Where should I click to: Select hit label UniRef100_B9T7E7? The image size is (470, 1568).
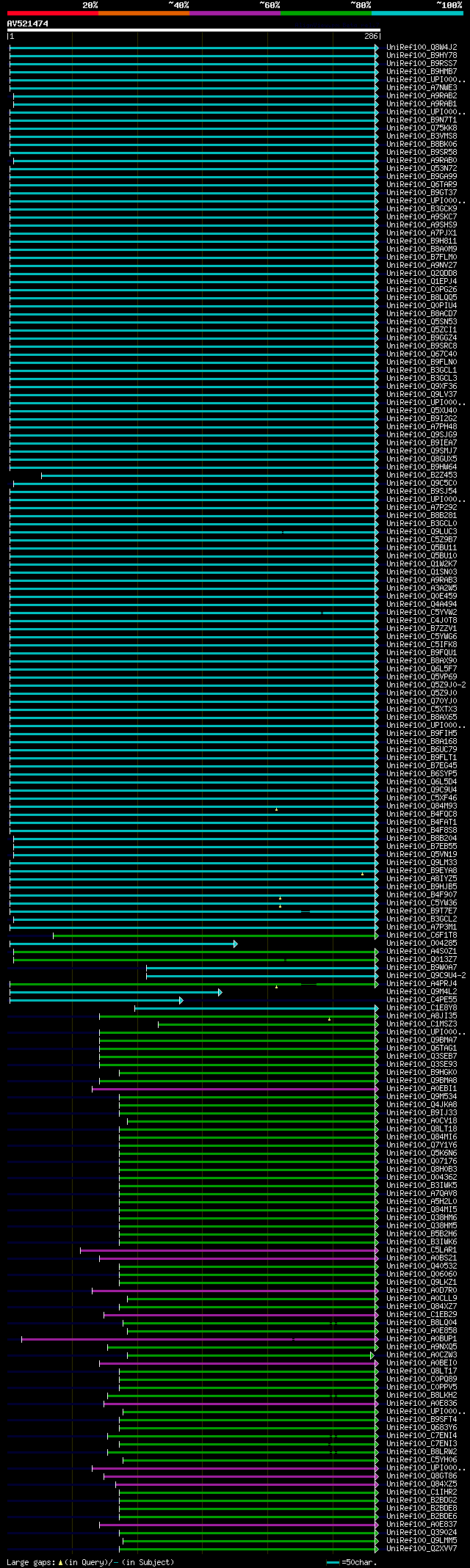[422, 911]
